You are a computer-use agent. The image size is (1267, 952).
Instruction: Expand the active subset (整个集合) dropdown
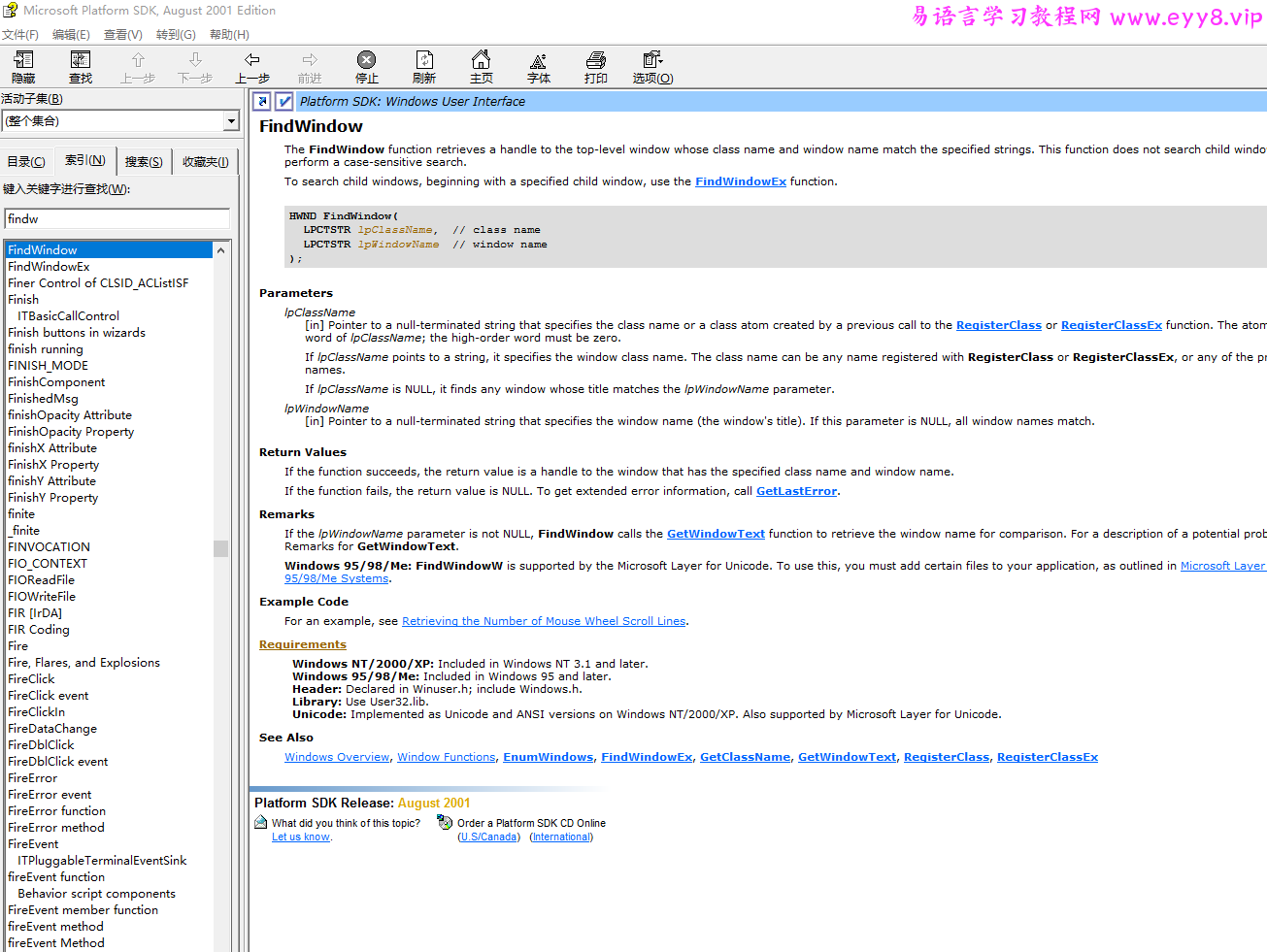(231, 121)
